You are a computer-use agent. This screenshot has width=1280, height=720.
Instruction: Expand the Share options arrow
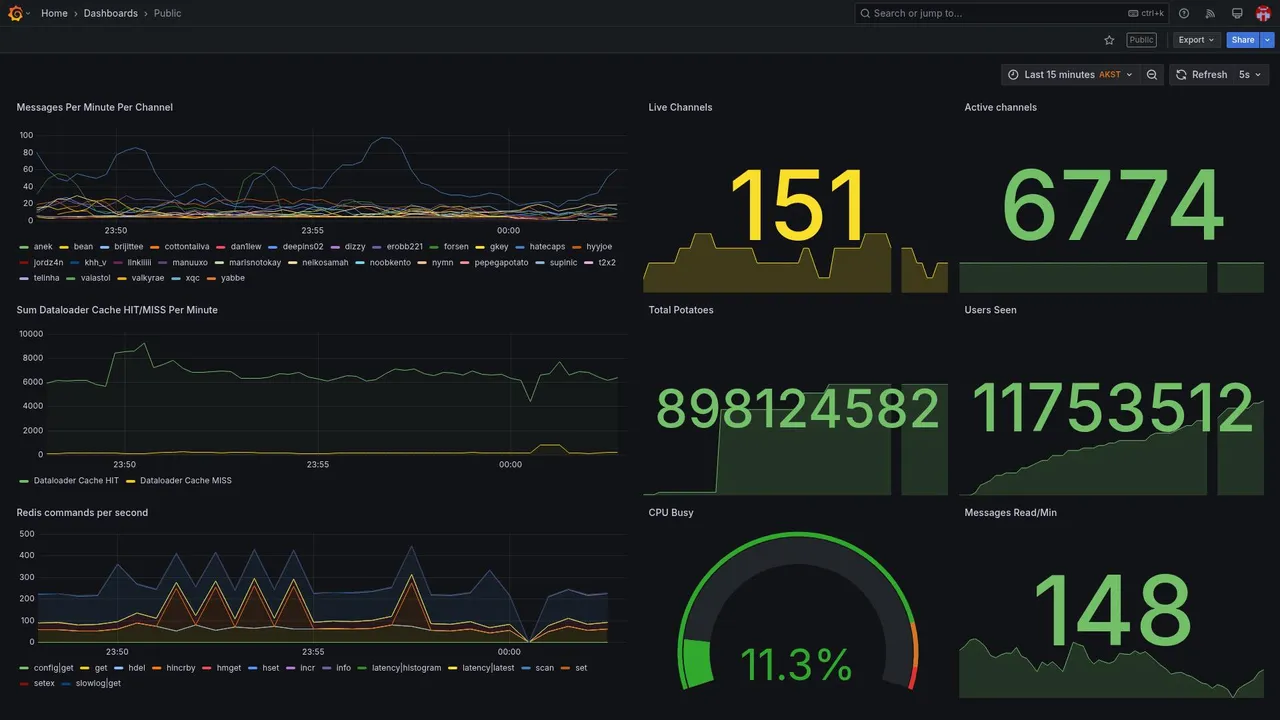1268,40
